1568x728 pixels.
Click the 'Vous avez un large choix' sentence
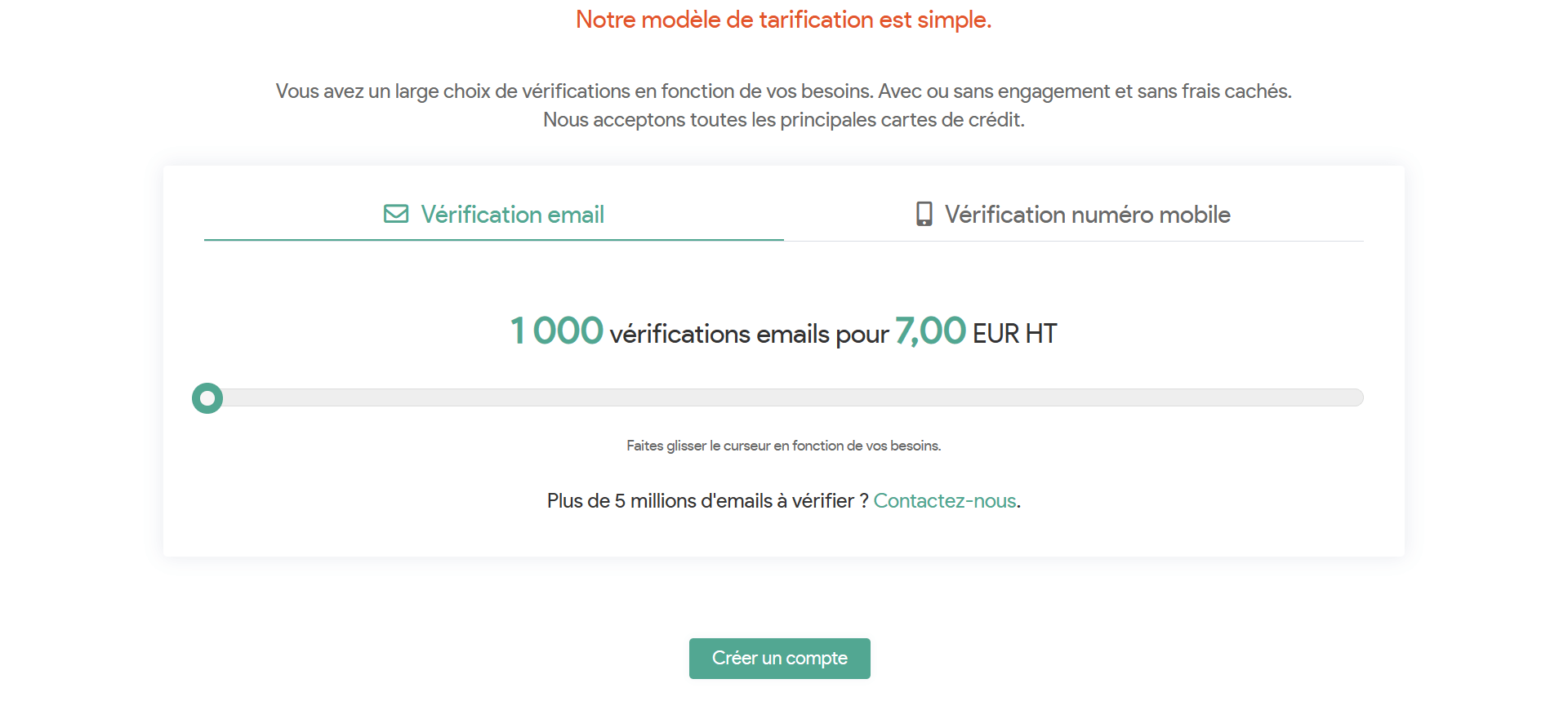(x=783, y=91)
